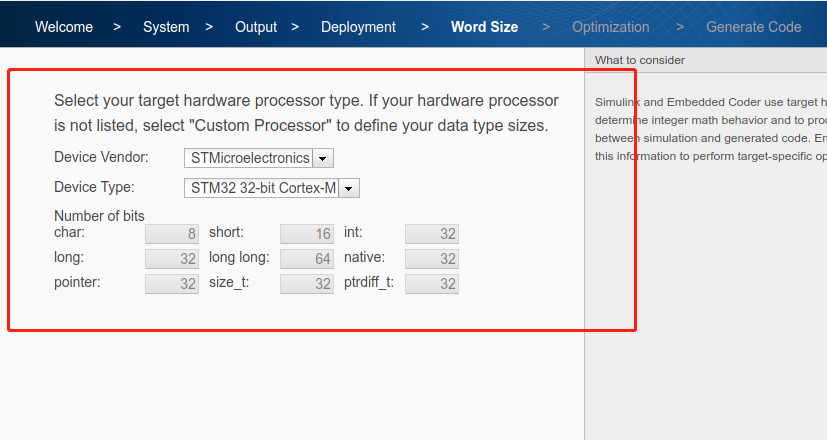Click the STM32 32-bit Cortex-M combo box
The width and height of the screenshot is (827, 440).
tap(262, 187)
